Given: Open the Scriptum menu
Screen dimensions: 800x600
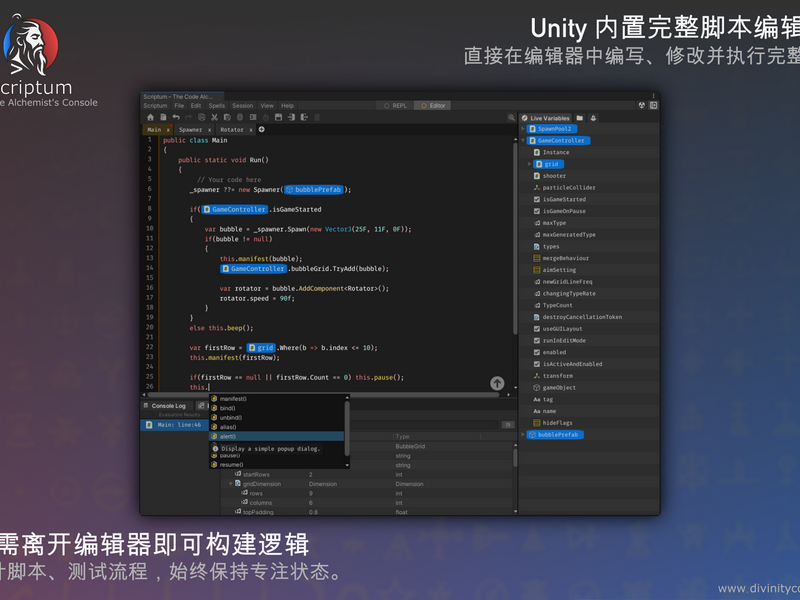Looking at the screenshot, I should pos(155,106).
